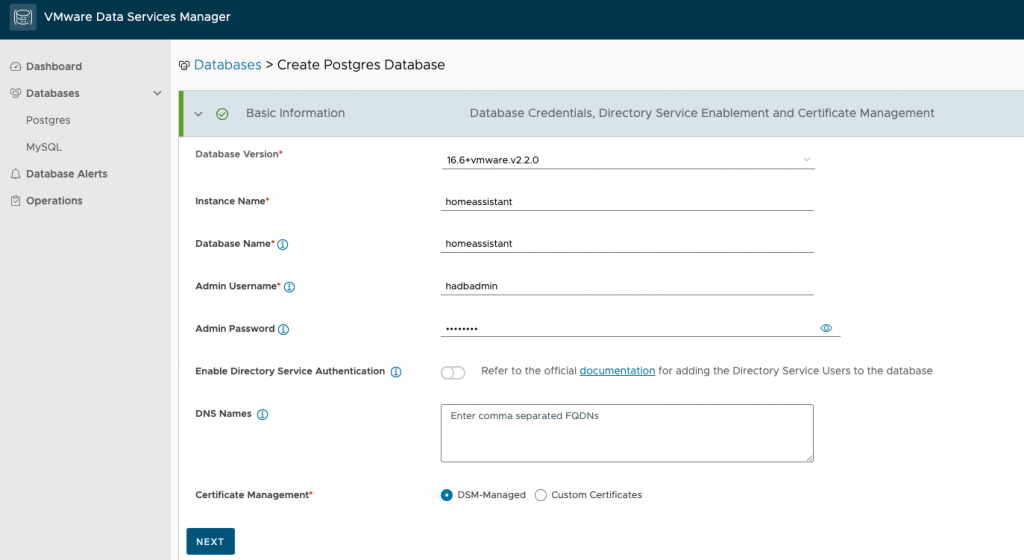
Task: Show the admin password with eye icon
Action: click(x=826, y=328)
